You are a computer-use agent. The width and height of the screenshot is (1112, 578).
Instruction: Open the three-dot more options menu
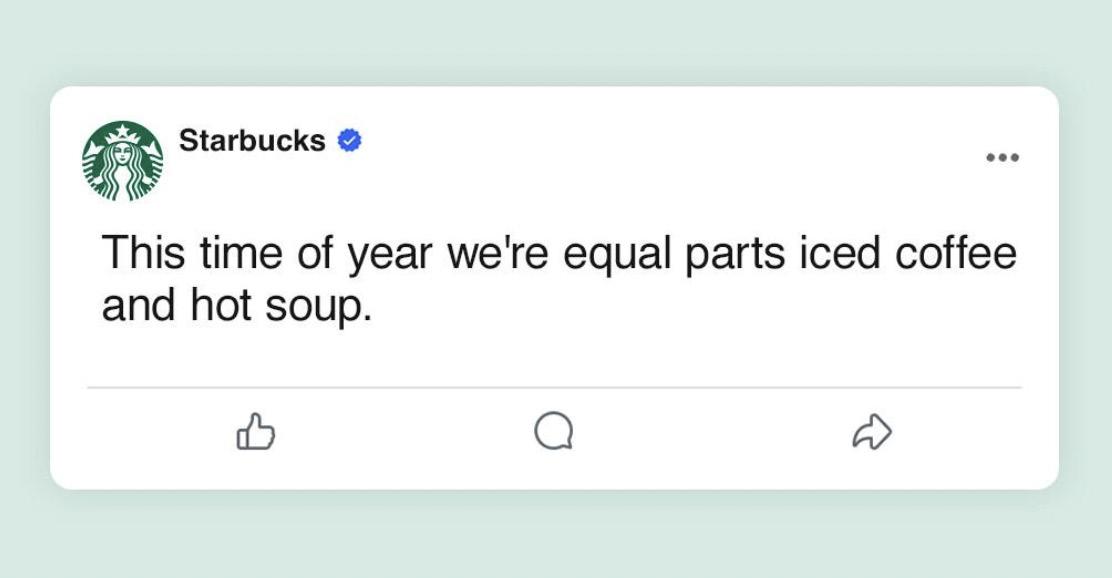point(1003,157)
